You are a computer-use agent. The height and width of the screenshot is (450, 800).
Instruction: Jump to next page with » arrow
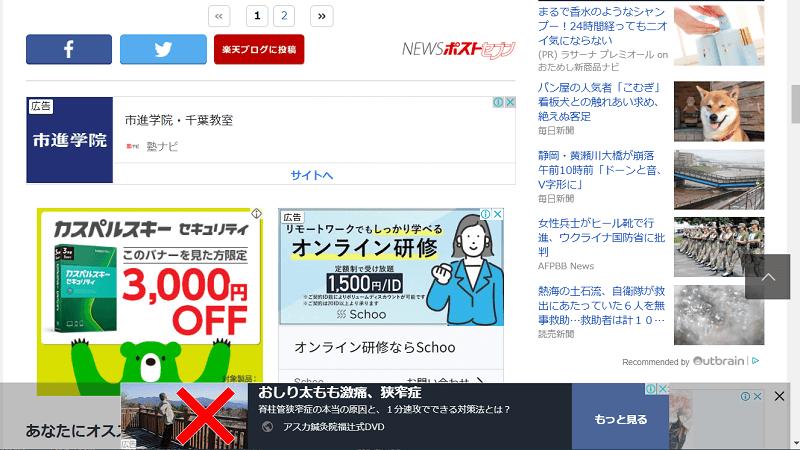(321, 16)
